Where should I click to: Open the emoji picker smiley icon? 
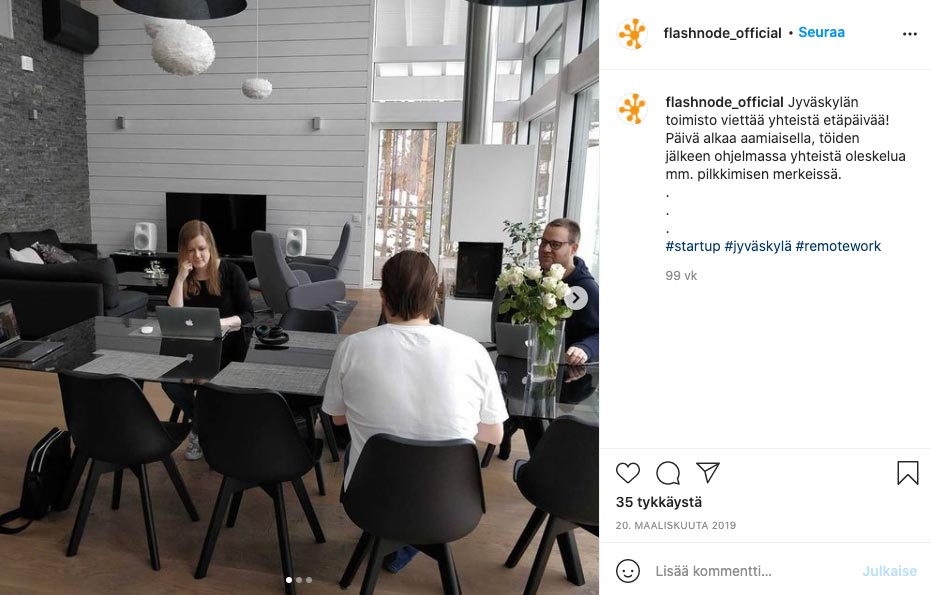pyautogui.click(x=628, y=571)
